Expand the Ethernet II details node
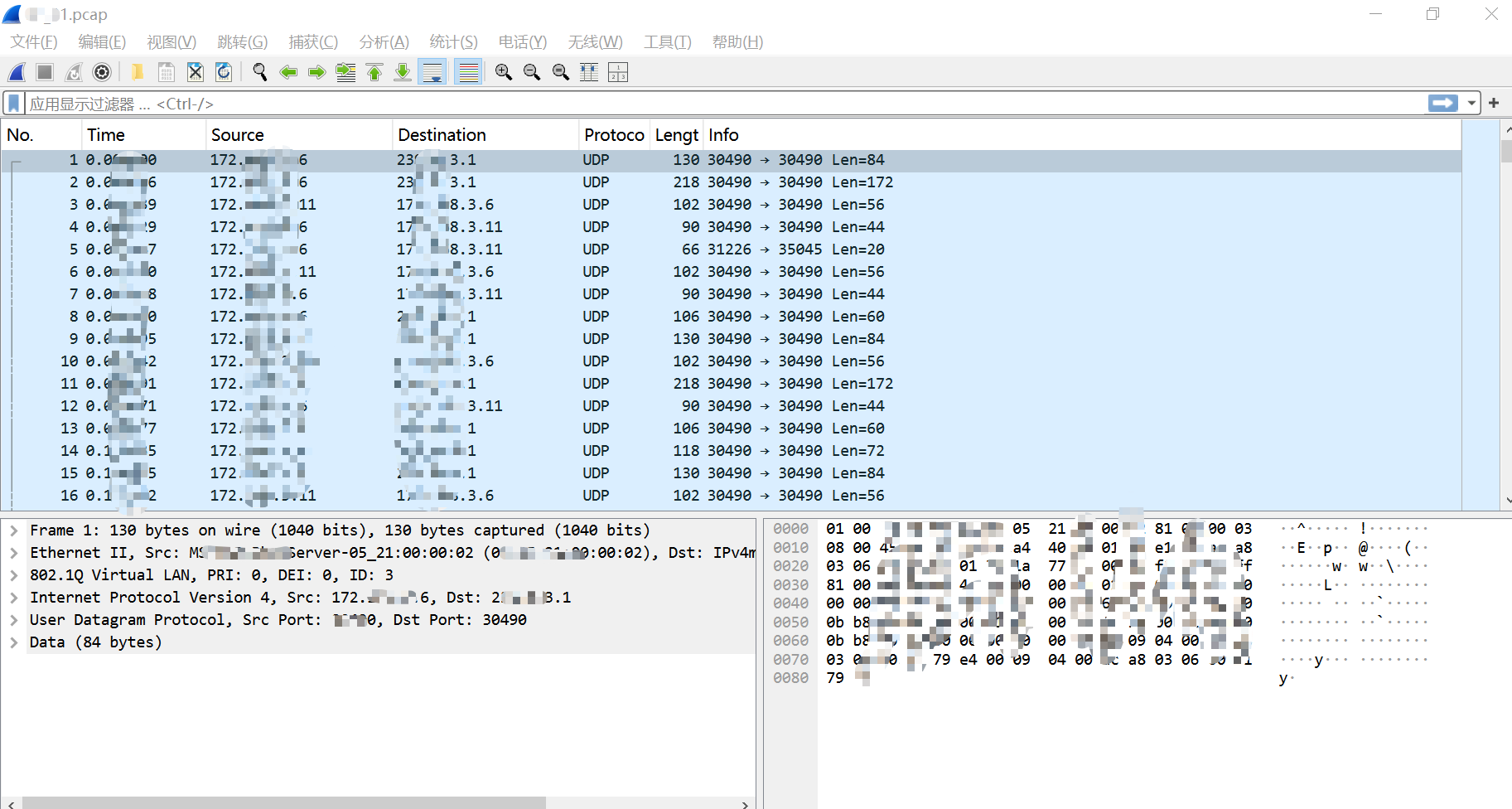Screen dimensions: 1512x809 click(x=14, y=553)
